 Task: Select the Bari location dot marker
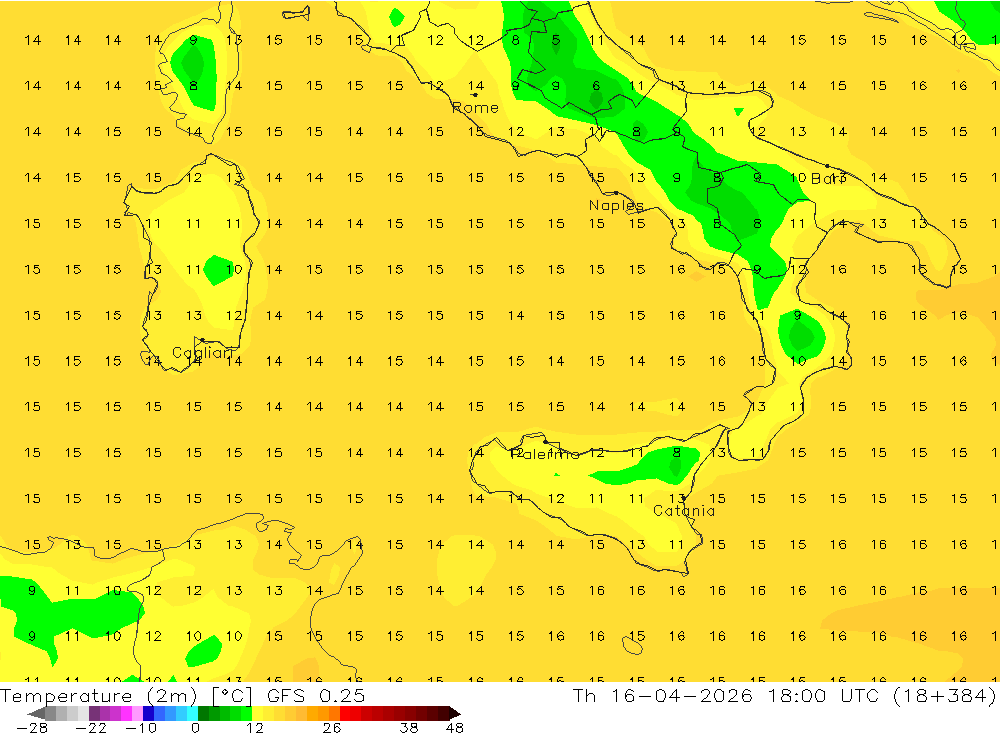tap(827, 166)
